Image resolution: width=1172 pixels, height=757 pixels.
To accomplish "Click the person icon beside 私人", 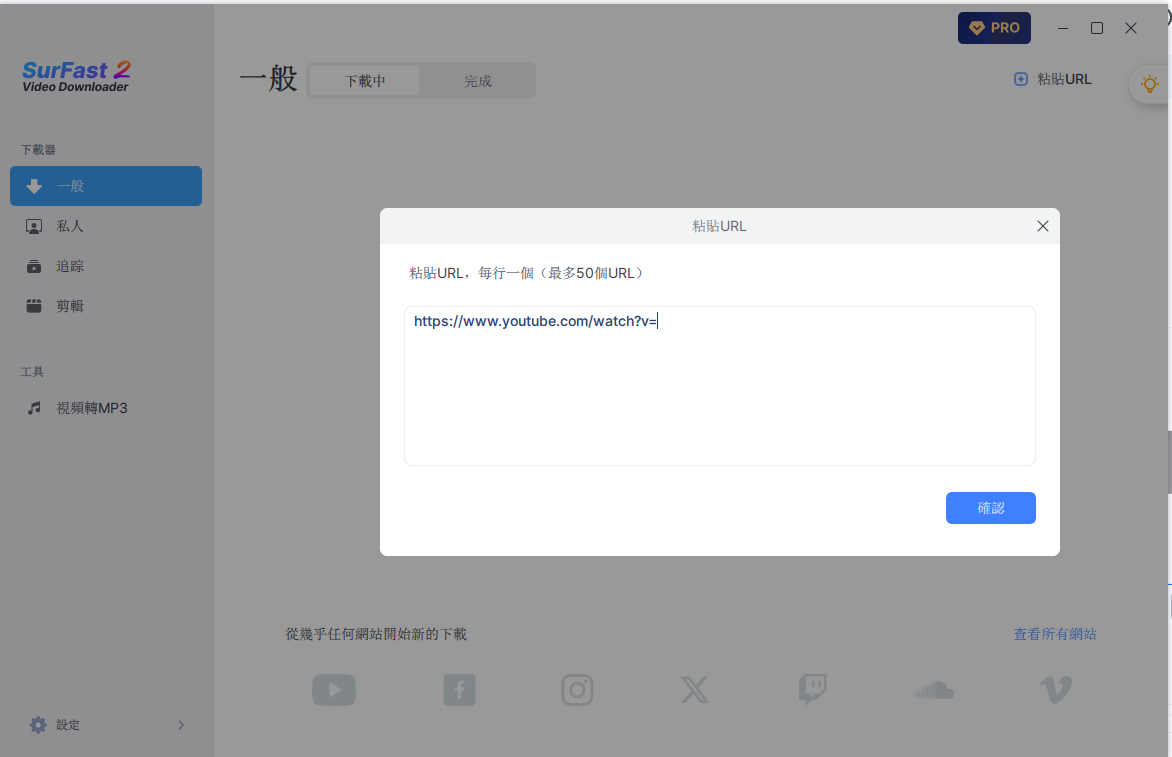I will tap(34, 226).
